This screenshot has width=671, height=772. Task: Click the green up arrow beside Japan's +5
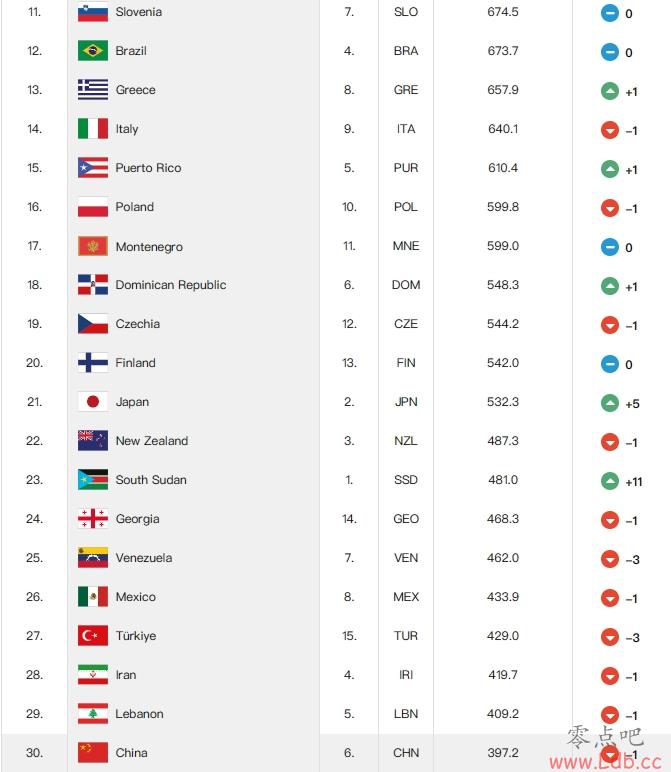(609, 403)
